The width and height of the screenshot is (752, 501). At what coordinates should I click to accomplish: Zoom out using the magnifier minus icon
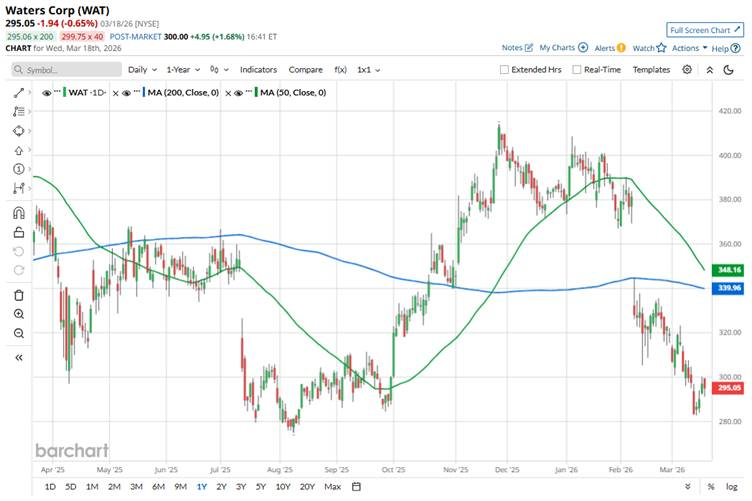pos(19,334)
